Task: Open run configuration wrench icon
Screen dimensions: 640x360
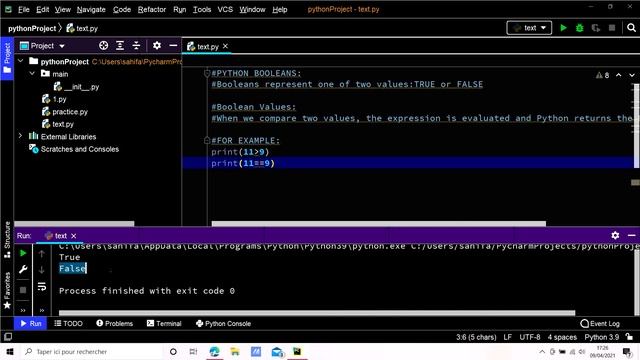Action: [23, 269]
